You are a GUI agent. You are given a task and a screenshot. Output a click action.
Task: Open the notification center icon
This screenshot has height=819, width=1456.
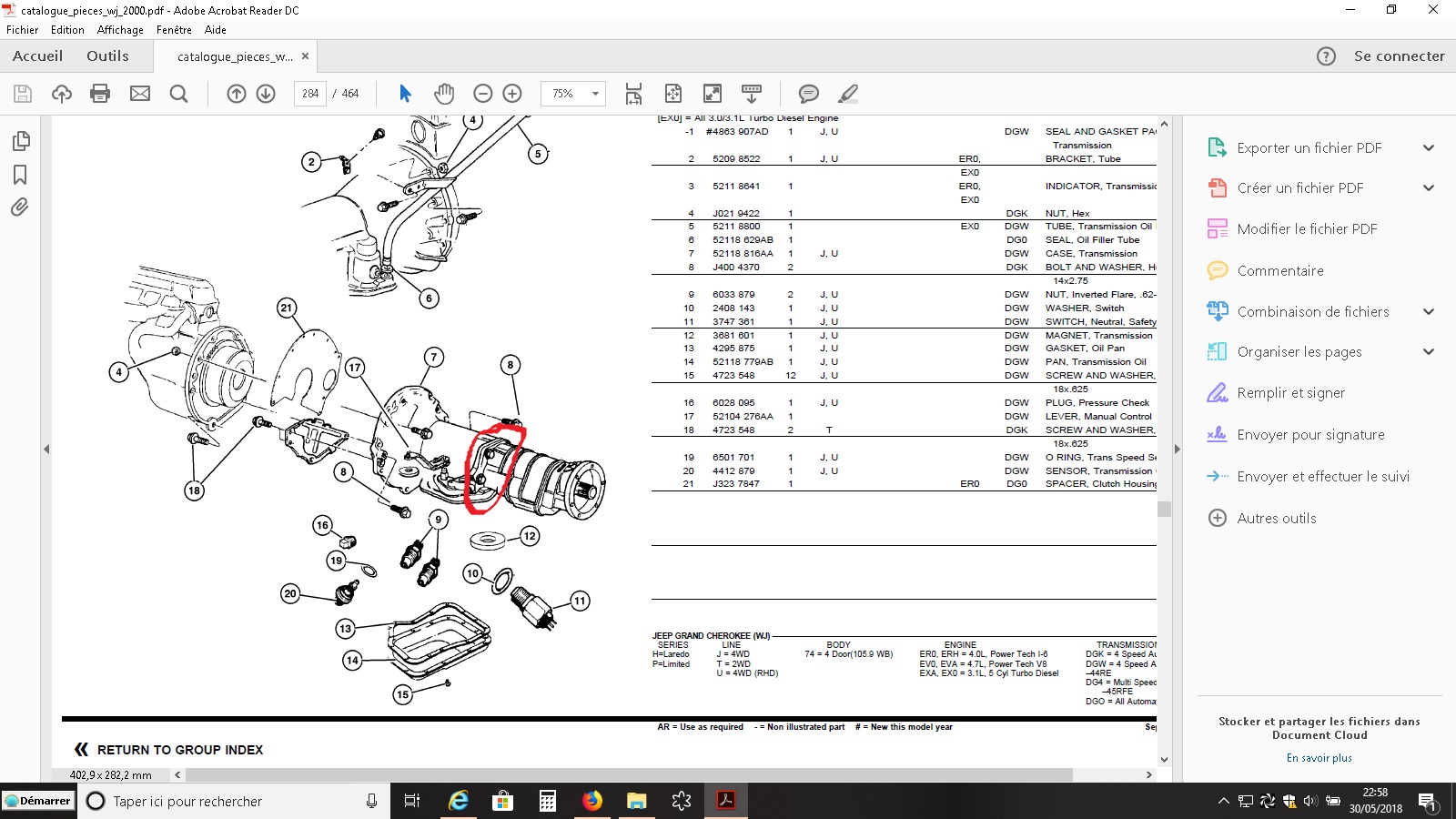point(1427,802)
